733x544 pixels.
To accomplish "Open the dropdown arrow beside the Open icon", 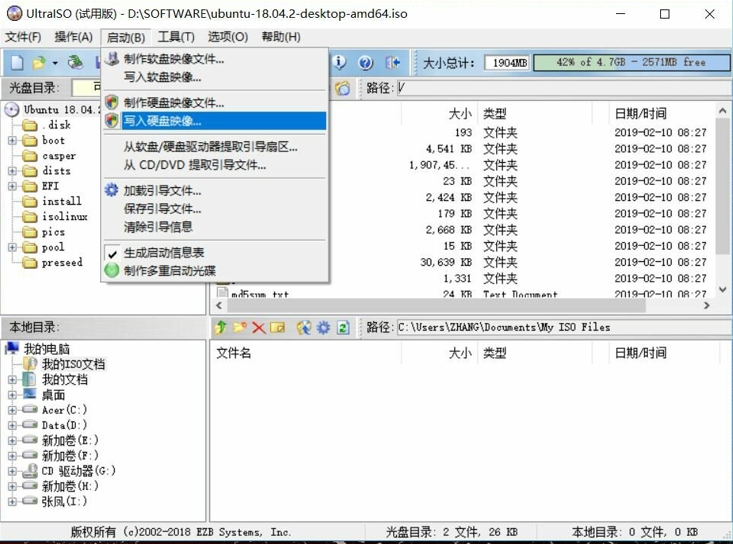I will (x=55, y=63).
